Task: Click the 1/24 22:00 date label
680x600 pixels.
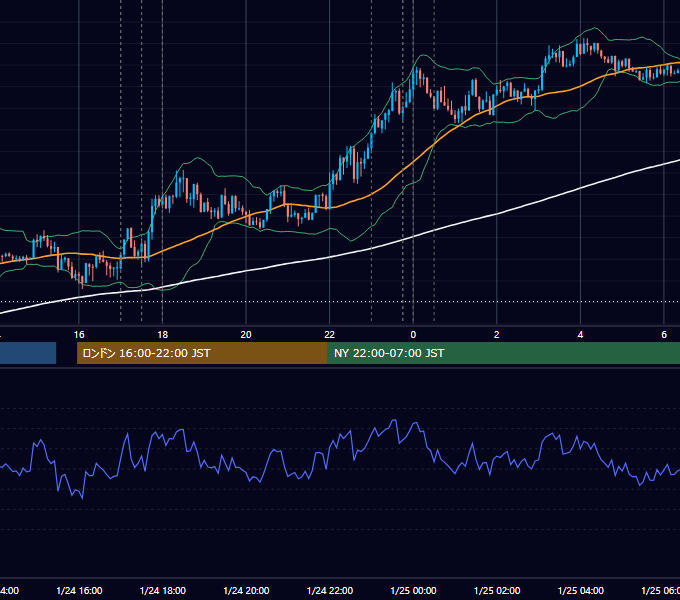Action: click(330, 591)
